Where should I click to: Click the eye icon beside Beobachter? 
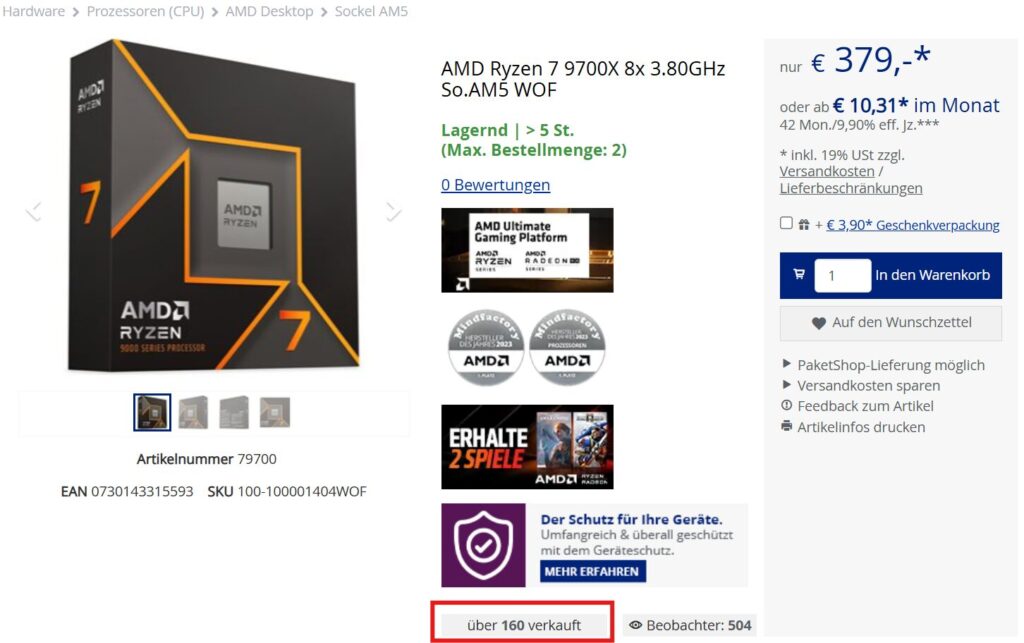click(x=635, y=625)
